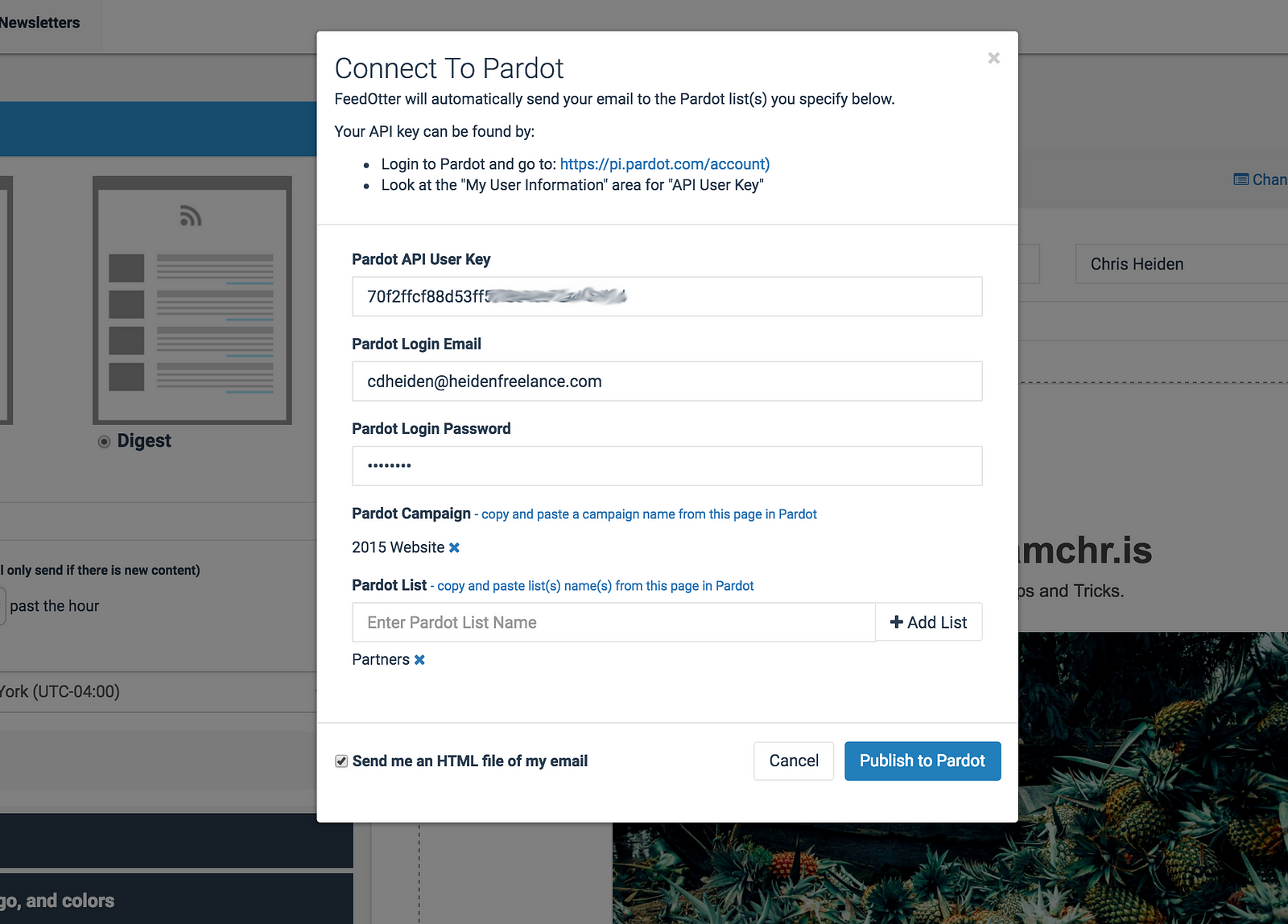This screenshot has height=924, width=1288.
Task: Click Publish to Pardot button
Action: 923,761
